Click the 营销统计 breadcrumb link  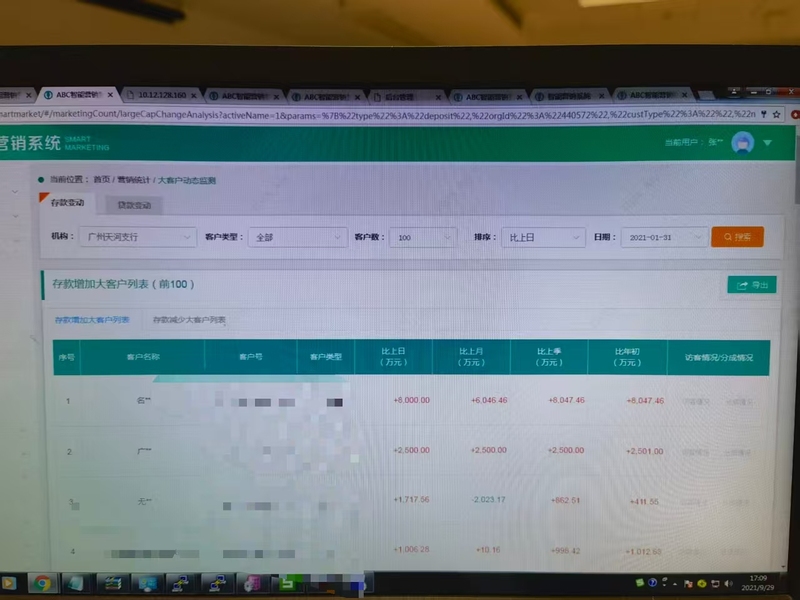134,180
